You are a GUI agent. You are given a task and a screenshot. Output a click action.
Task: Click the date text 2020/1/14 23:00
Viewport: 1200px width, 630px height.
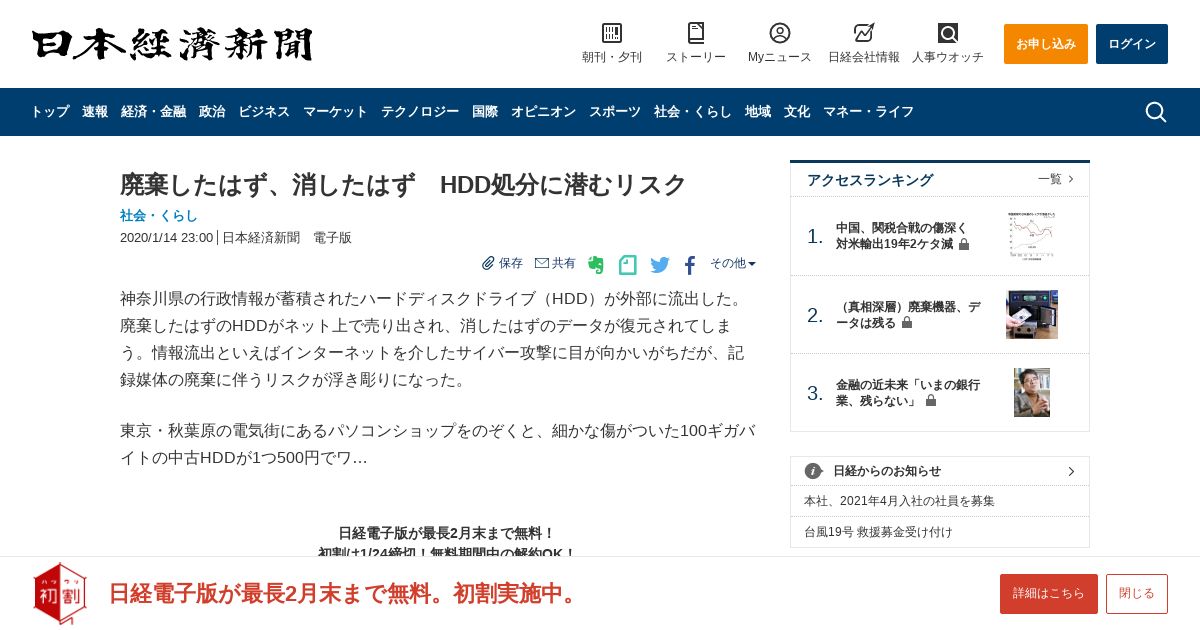(166, 238)
